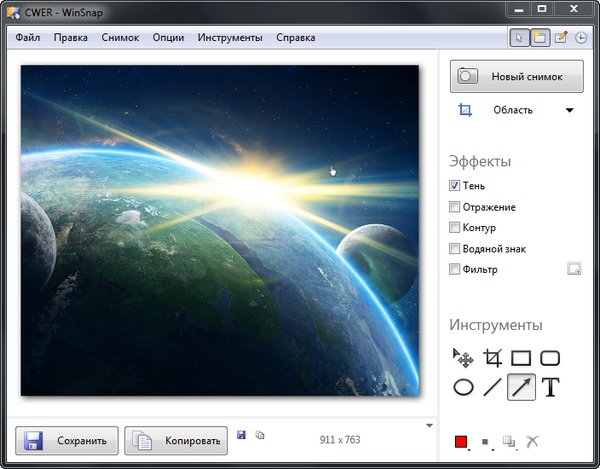The height and width of the screenshot is (469, 600).
Task: Expand the small arrow below the preview
Action: click(429, 425)
